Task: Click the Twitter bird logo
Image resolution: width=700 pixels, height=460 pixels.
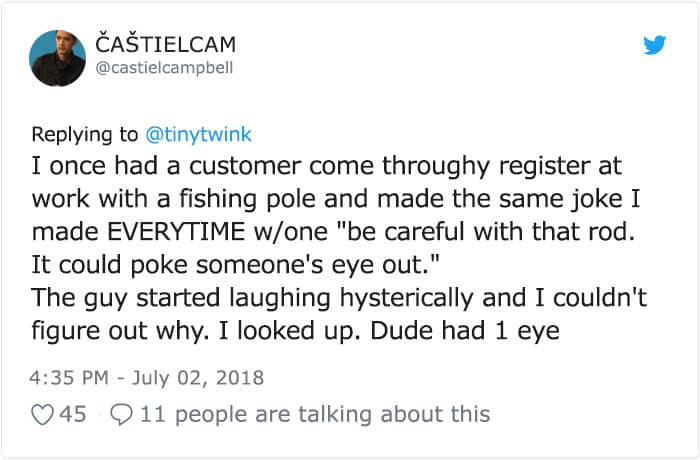Action: [655, 45]
